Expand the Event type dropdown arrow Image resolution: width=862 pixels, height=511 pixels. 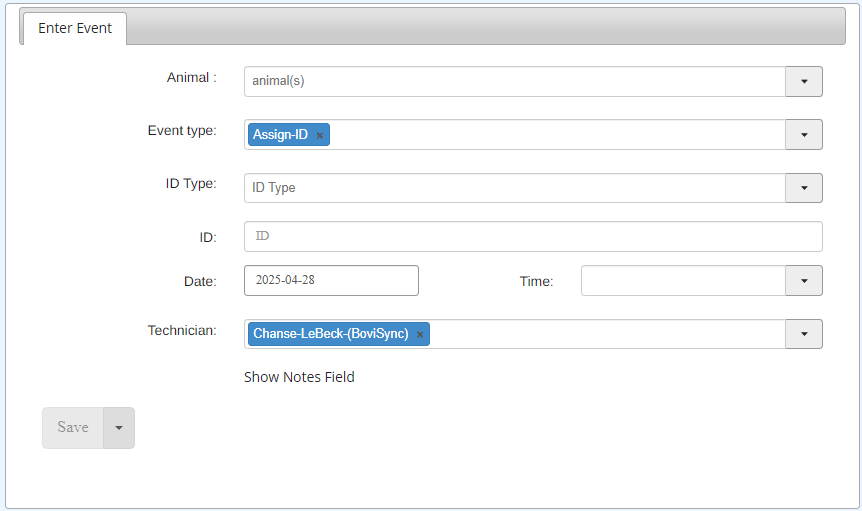tap(804, 135)
